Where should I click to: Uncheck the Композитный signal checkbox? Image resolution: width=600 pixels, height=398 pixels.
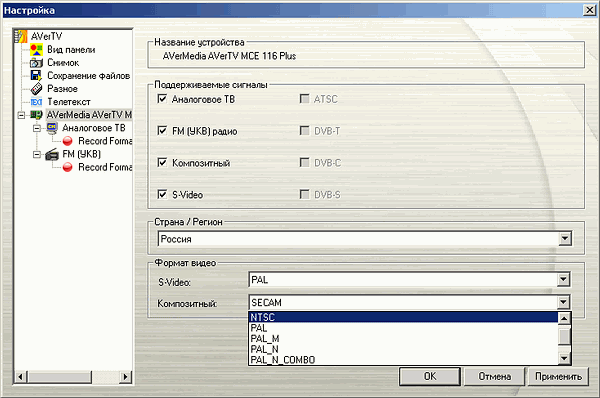click(x=162, y=163)
